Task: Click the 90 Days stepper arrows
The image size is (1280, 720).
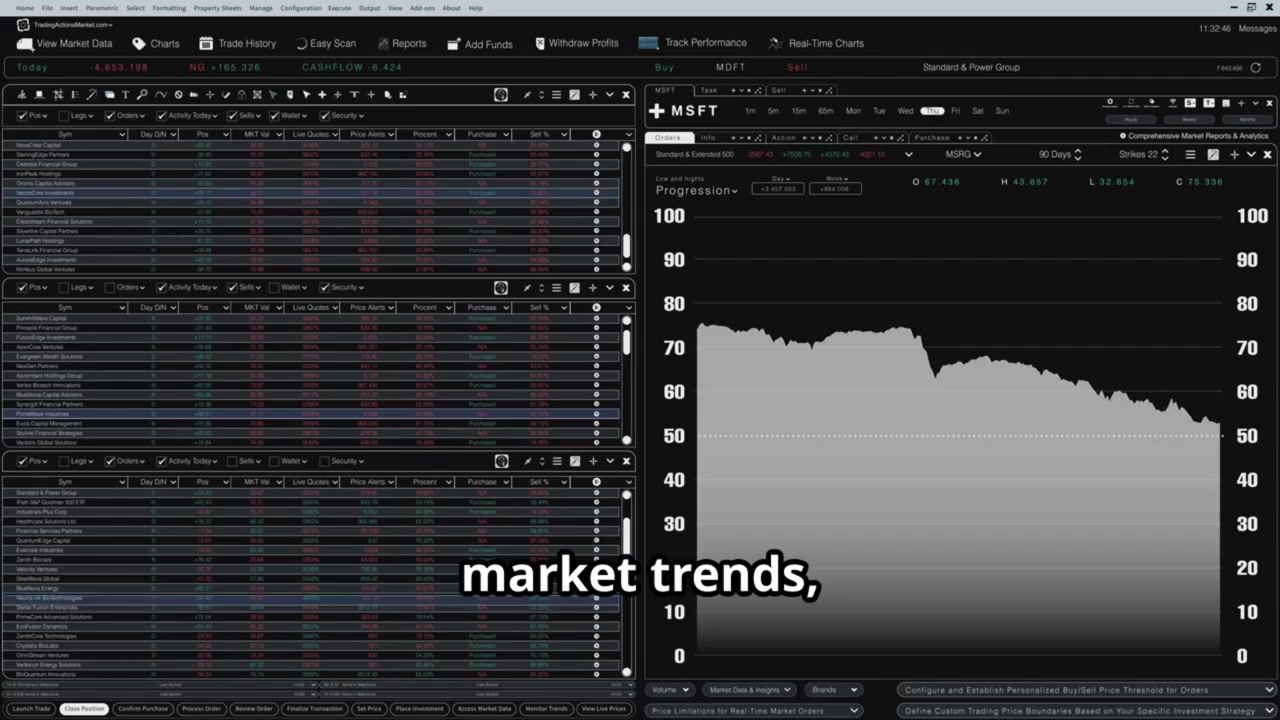Action: point(1080,154)
